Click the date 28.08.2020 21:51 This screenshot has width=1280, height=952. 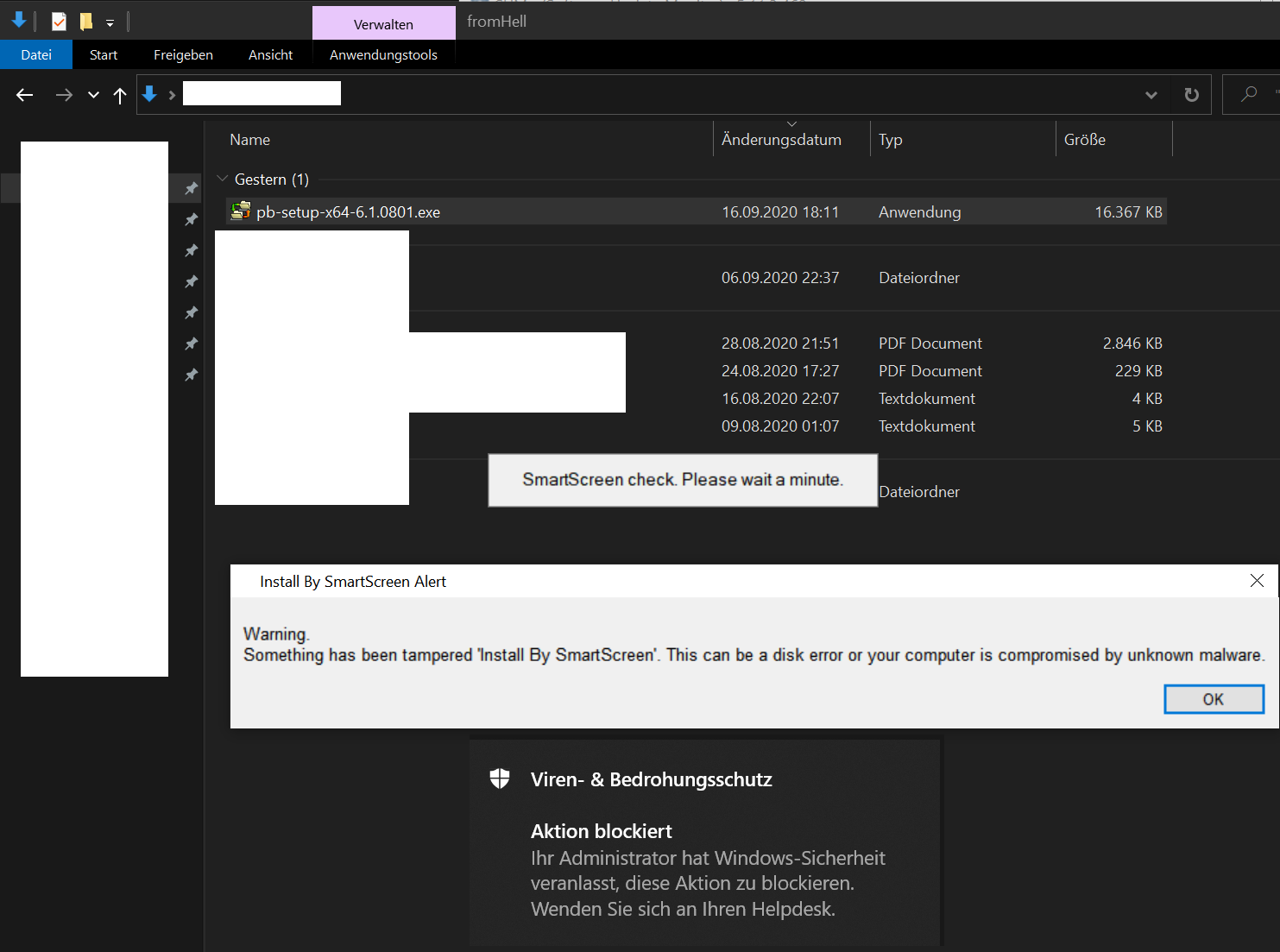780,344
